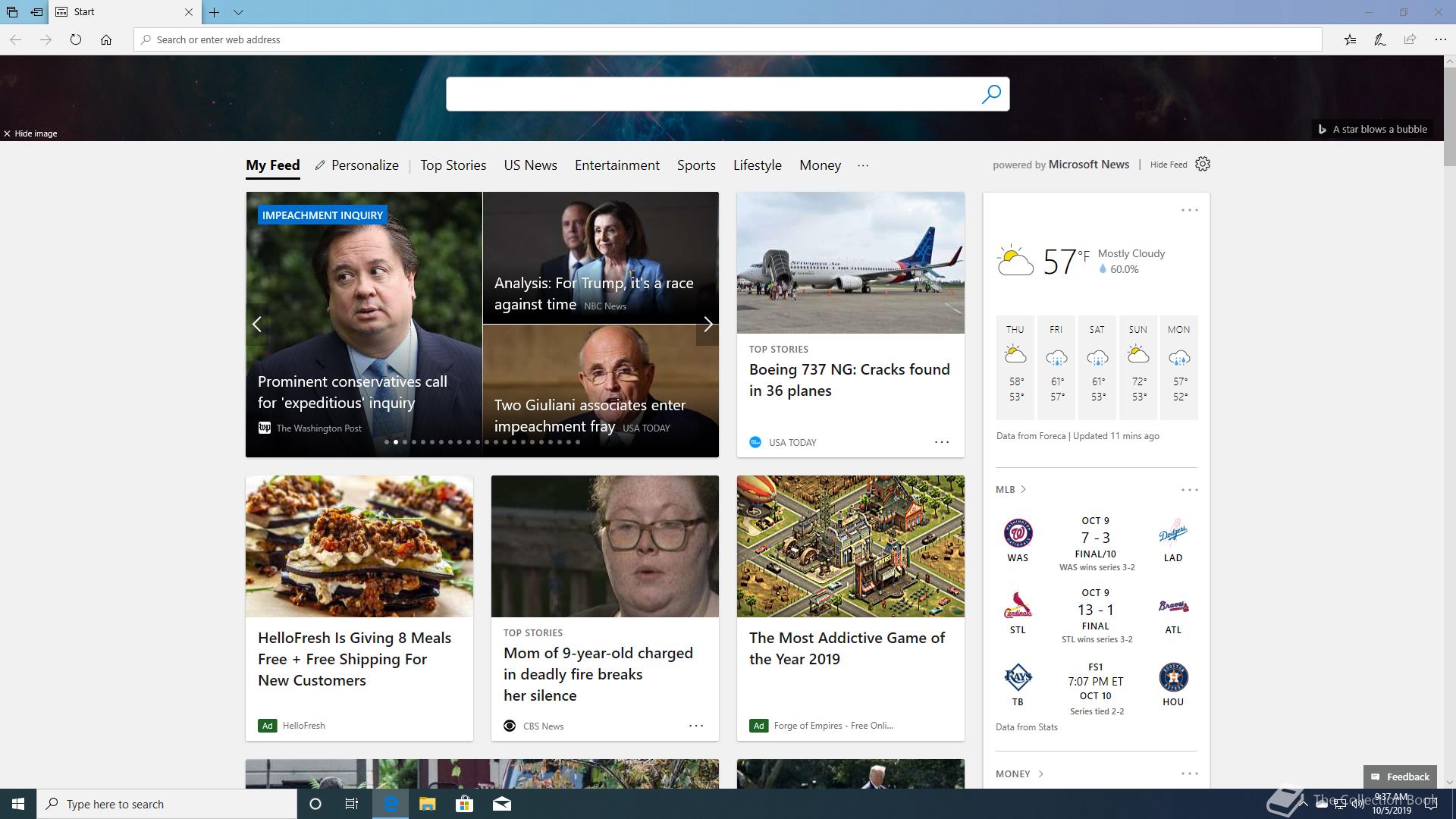Click Hide Feed
The image size is (1456, 819).
pos(1169,165)
